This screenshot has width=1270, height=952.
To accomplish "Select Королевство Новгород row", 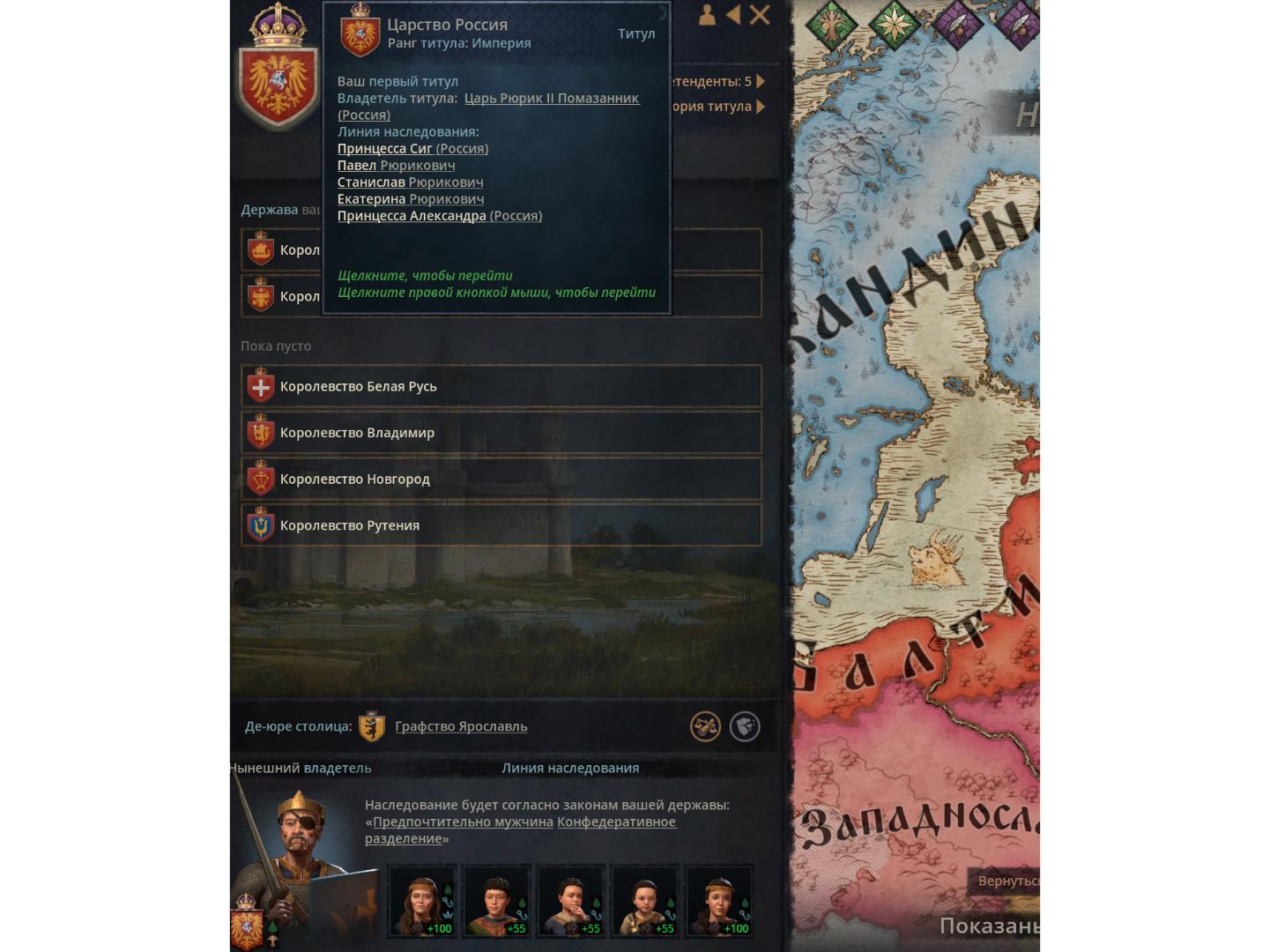I will click(501, 479).
